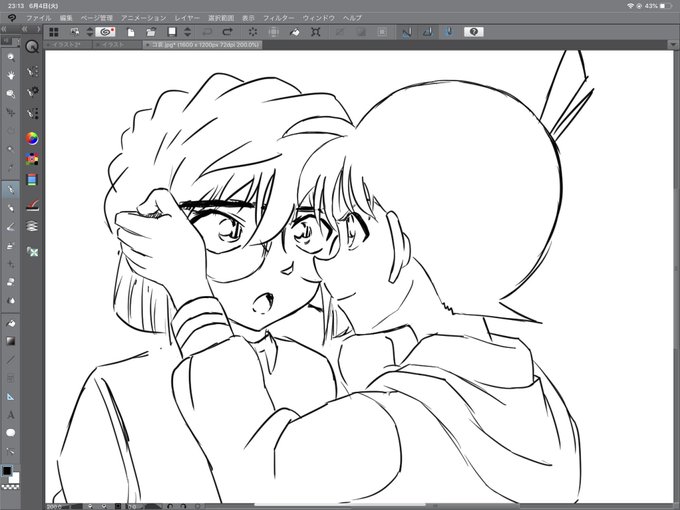Open a file via folder icon
This screenshot has width=680, height=510.
[x=150, y=32]
